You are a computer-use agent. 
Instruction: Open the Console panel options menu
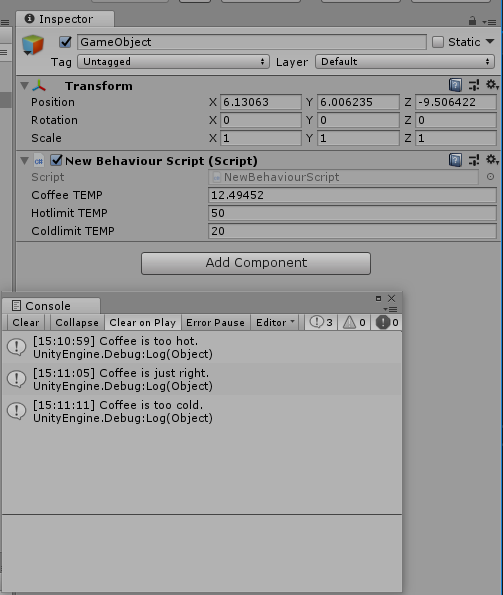390,309
